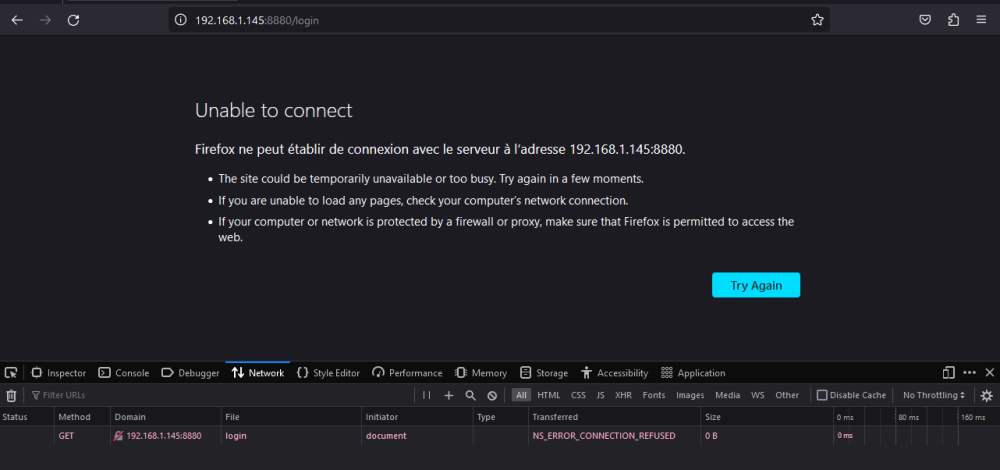Image resolution: width=1000 pixels, height=470 pixels.
Task: Open the Storage tab
Action: (x=544, y=373)
